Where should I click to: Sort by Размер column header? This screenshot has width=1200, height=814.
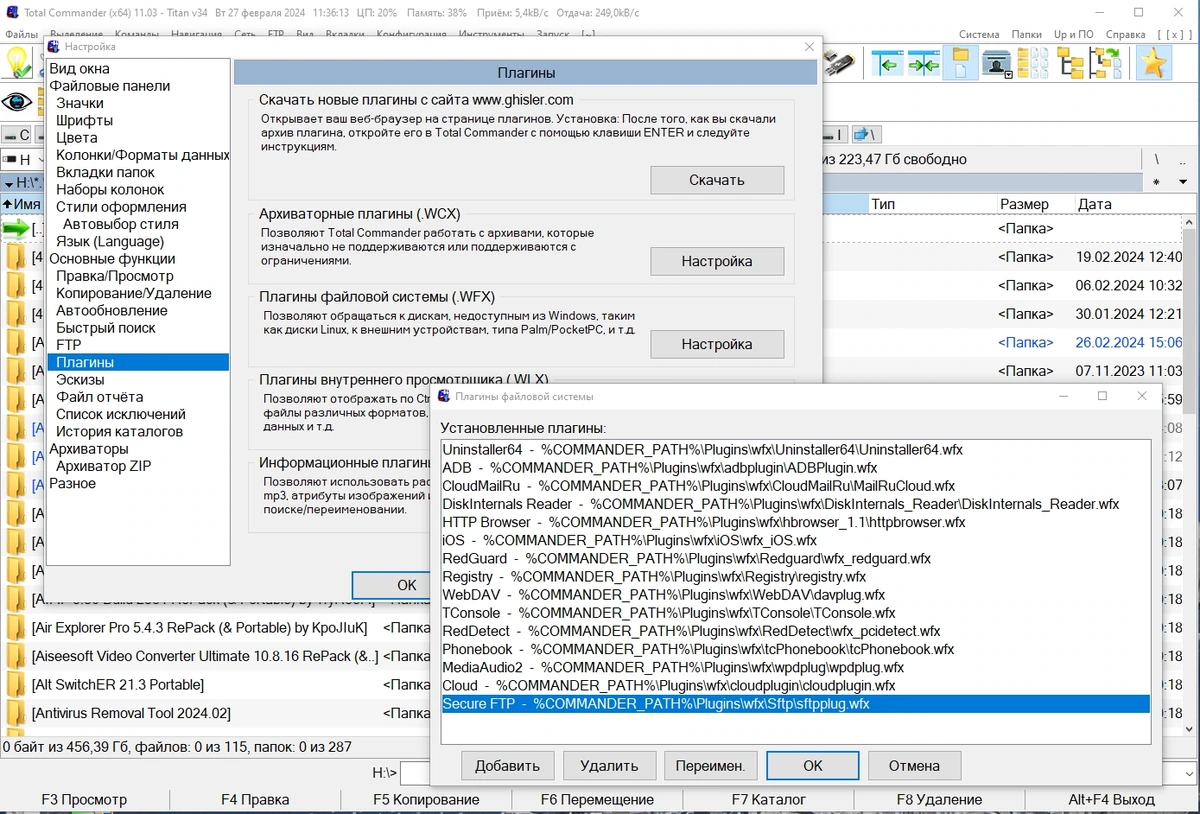click(x=1034, y=204)
